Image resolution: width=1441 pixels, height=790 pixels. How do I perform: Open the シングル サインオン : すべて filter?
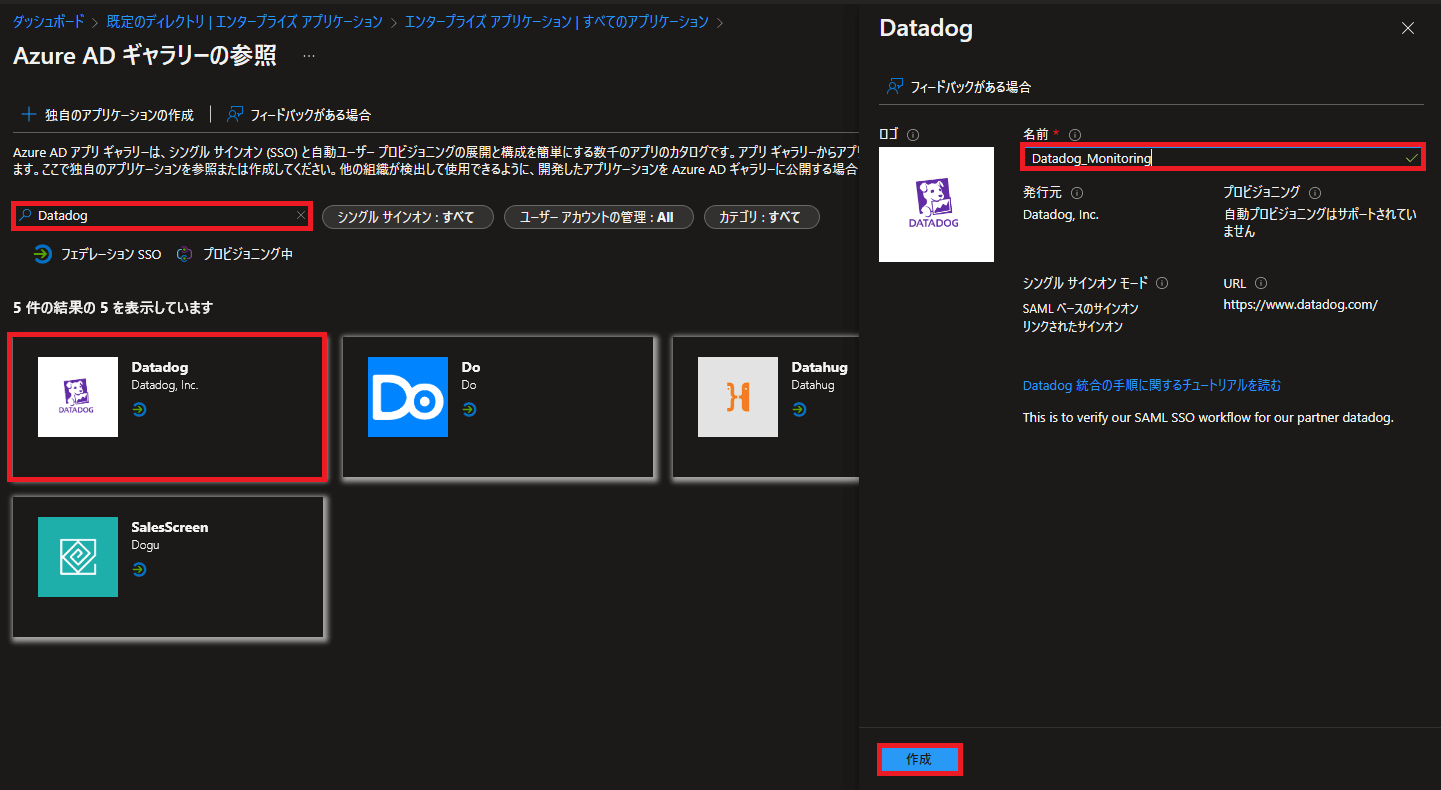[408, 217]
